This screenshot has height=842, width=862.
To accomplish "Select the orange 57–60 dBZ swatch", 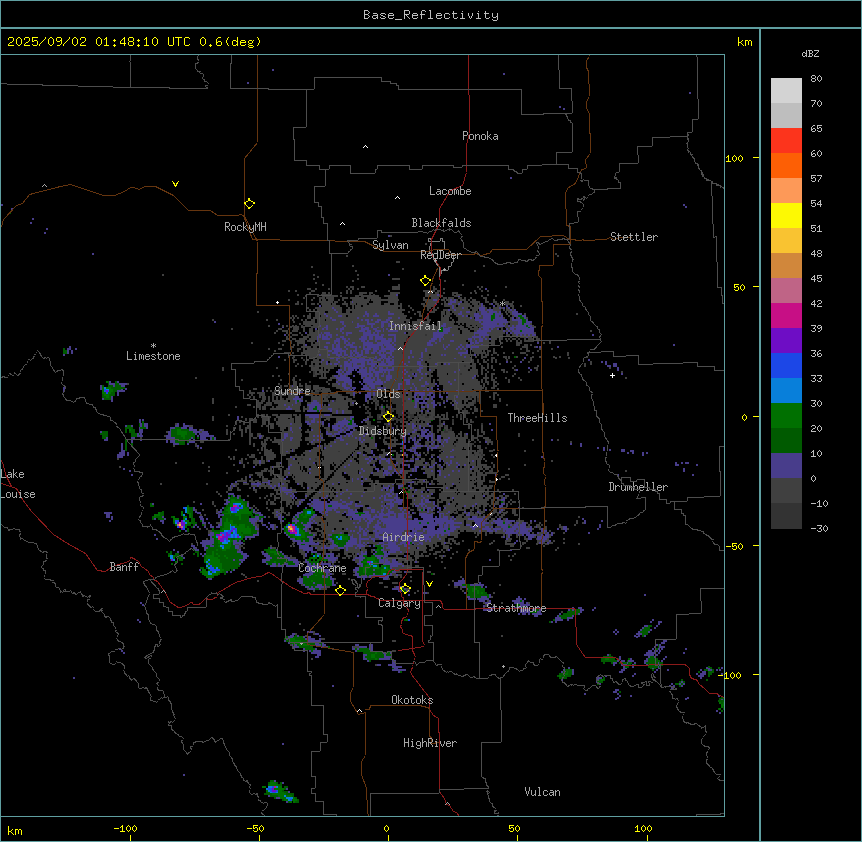I will pyautogui.click(x=786, y=165).
